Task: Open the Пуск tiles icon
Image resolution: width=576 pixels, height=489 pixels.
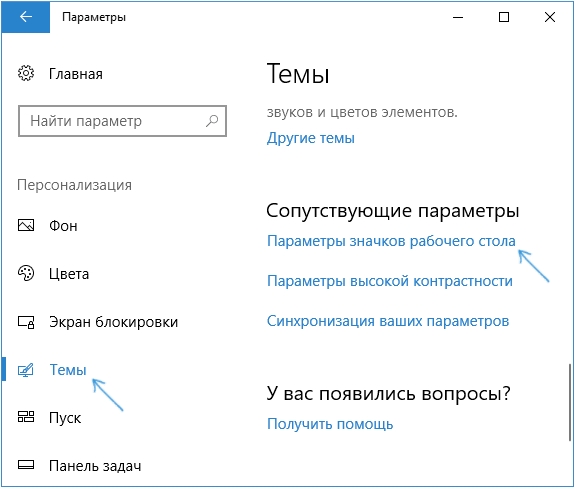Action: [x=26, y=417]
